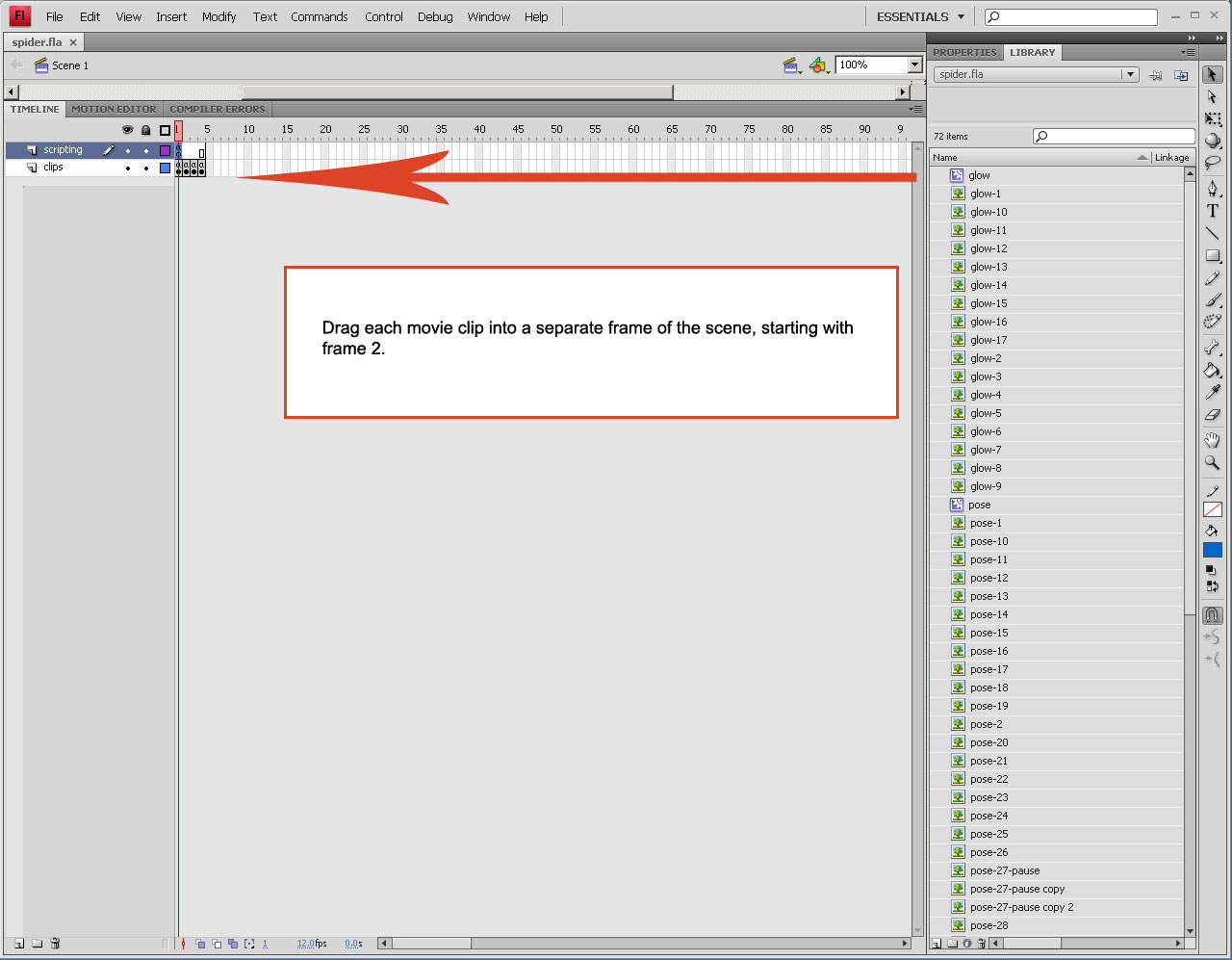1232x960 pixels.
Task: Select the Zoom magnifier tool
Action: pos(1212,463)
